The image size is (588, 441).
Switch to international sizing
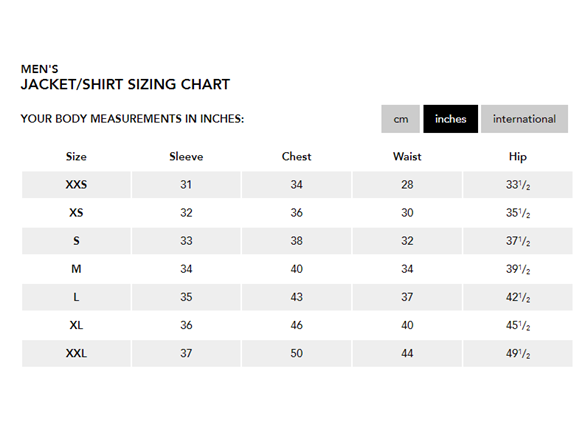tap(524, 119)
